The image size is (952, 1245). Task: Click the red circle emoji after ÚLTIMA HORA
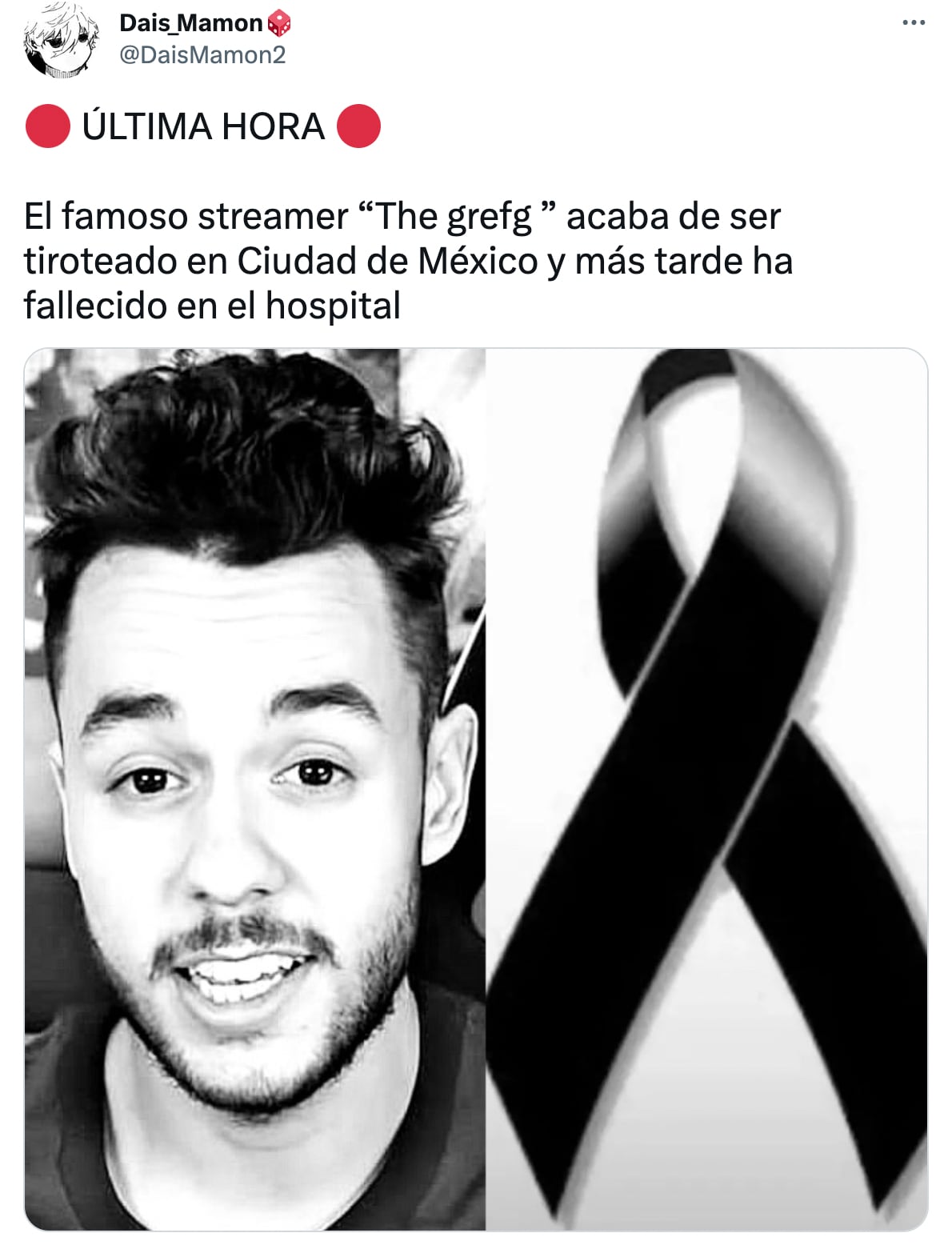(x=358, y=126)
